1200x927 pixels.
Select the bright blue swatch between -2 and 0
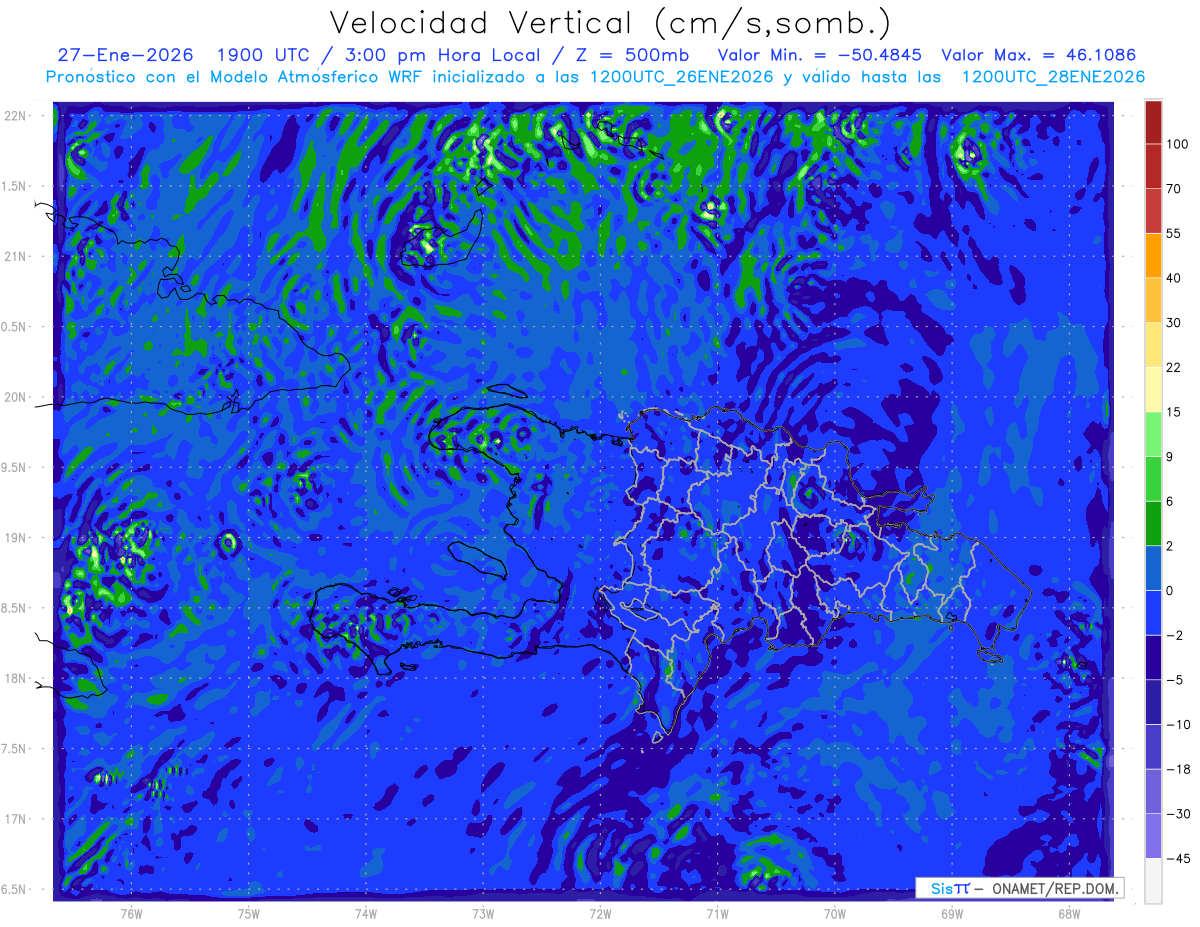click(1153, 613)
